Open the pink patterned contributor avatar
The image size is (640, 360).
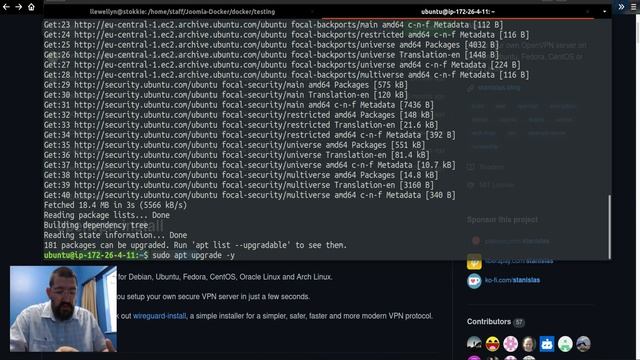[511, 344]
